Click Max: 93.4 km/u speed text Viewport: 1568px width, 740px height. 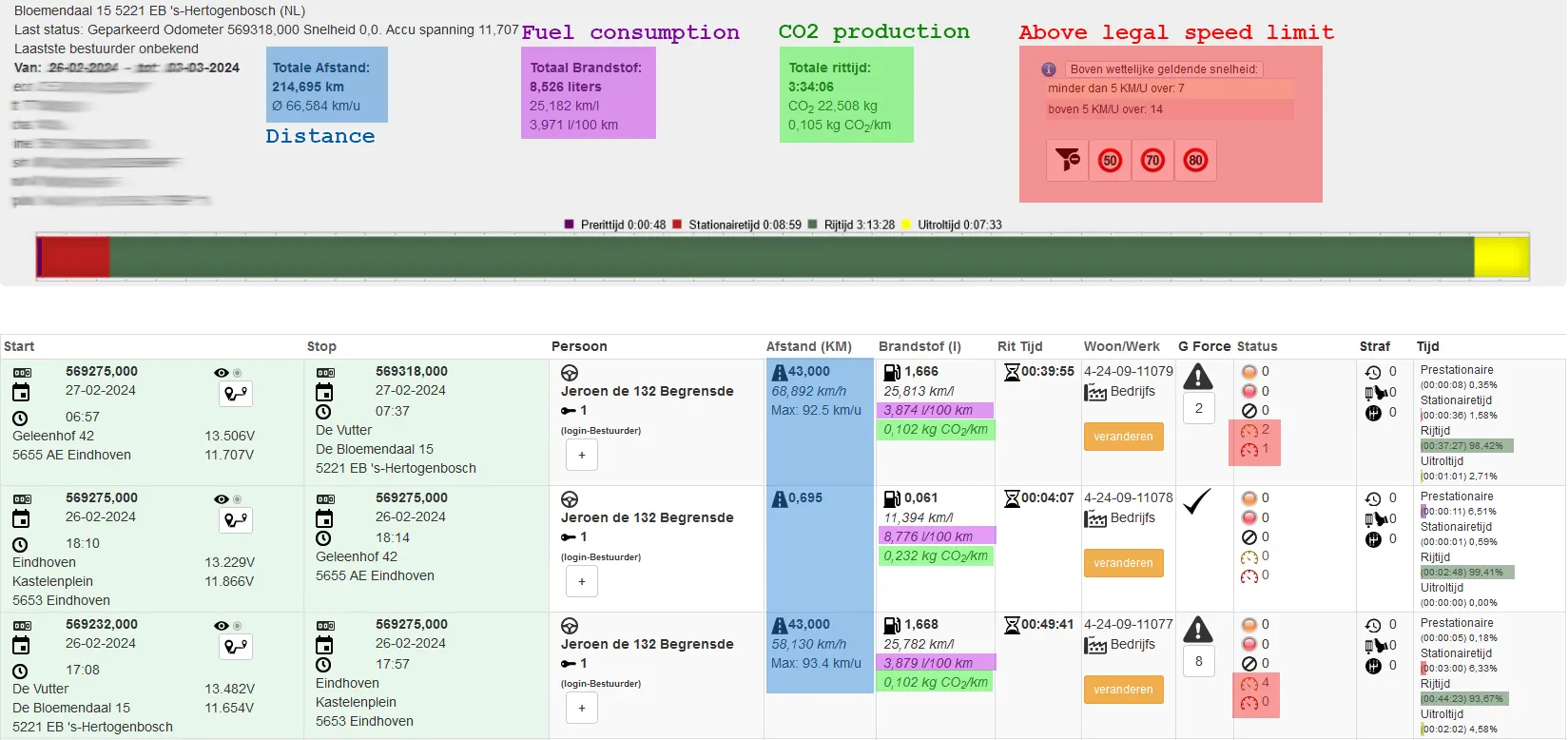click(x=816, y=663)
